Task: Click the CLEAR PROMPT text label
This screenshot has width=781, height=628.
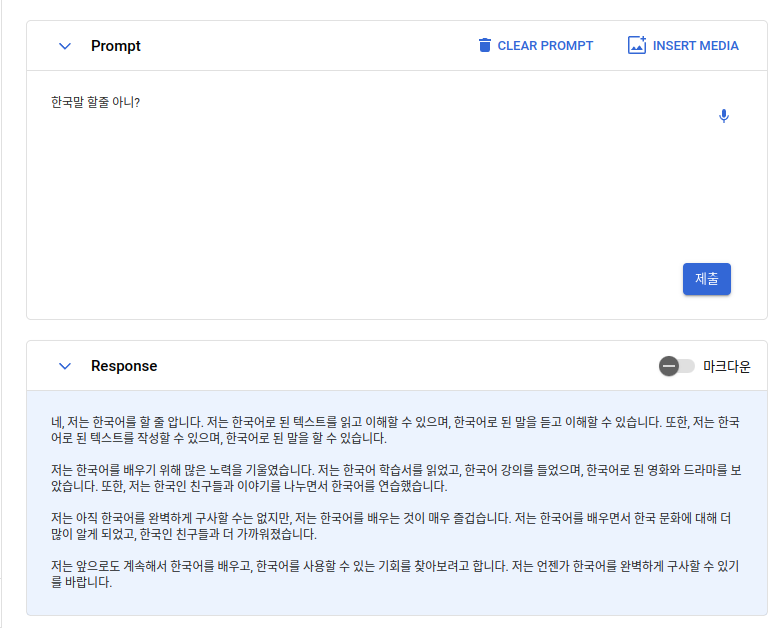Action: click(545, 45)
